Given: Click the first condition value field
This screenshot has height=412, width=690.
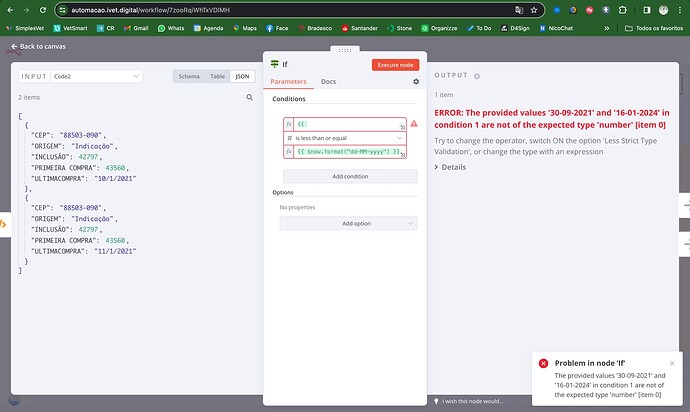Looking at the screenshot, I should (x=349, y=124).
